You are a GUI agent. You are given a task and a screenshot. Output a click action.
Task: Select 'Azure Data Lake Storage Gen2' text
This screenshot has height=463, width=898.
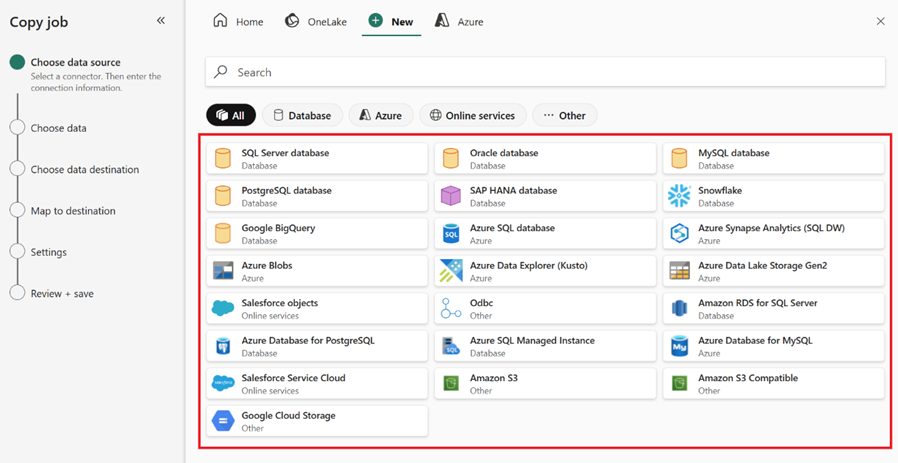(763, 265)
